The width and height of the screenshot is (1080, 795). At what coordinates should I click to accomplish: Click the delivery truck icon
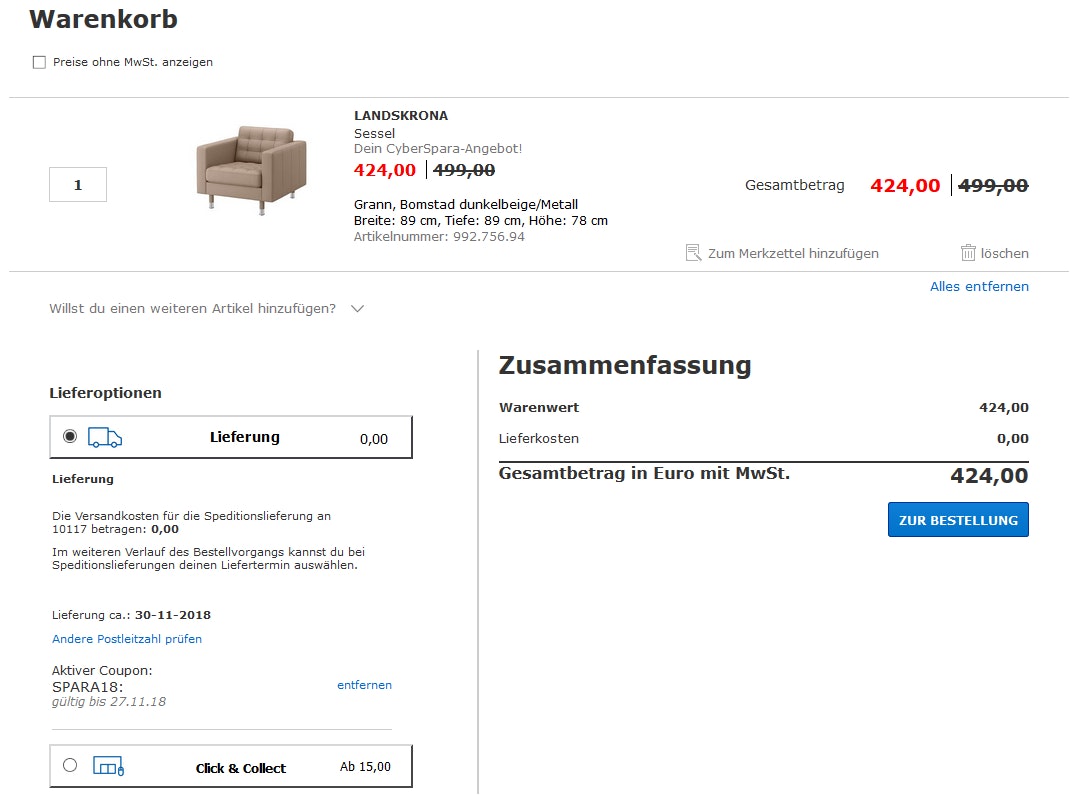[x=105, y=437]
